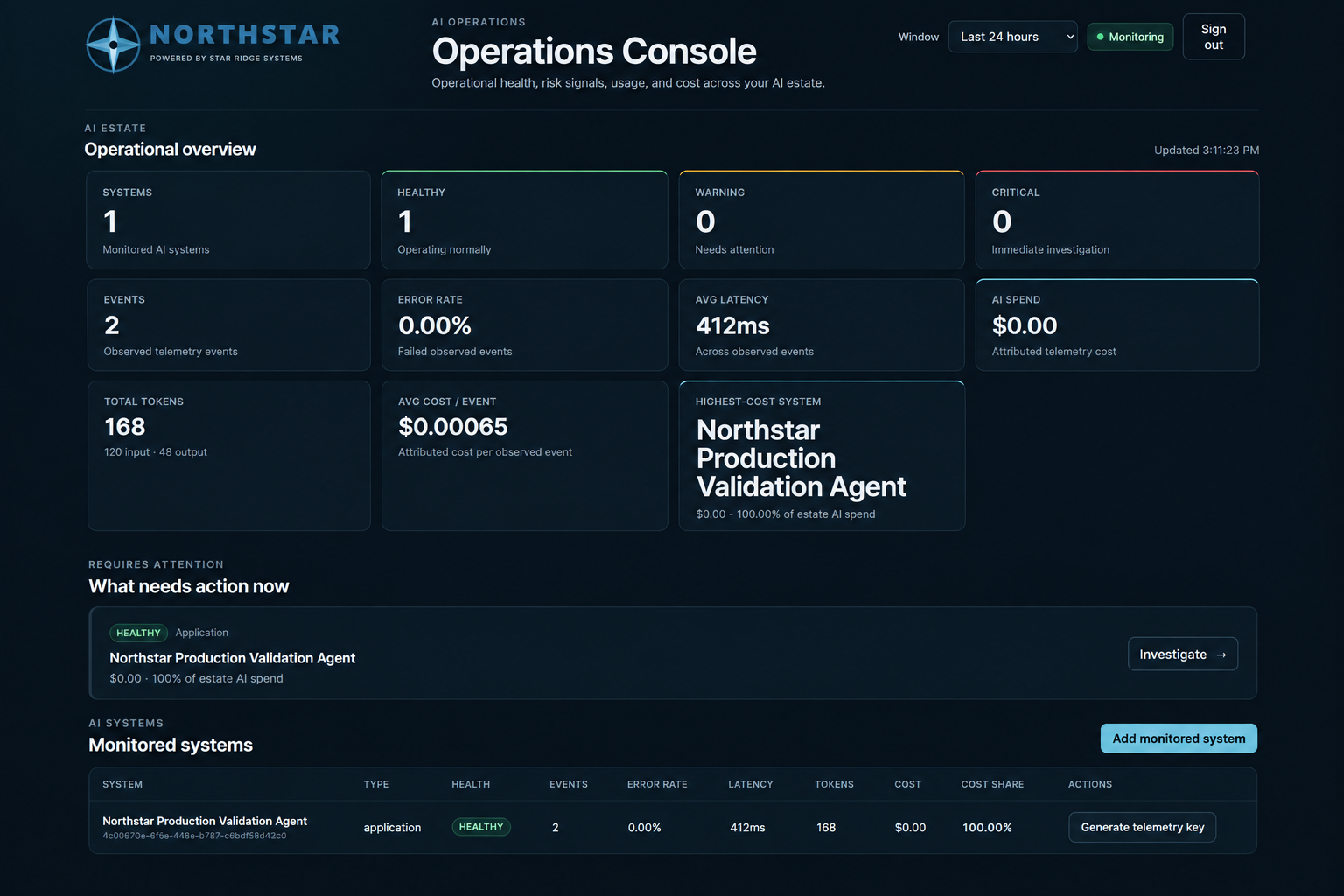This screenshot has width=1344, height=896.
Task: Click "Across observed events" under Avg Latency
Action: click(754, 352)
